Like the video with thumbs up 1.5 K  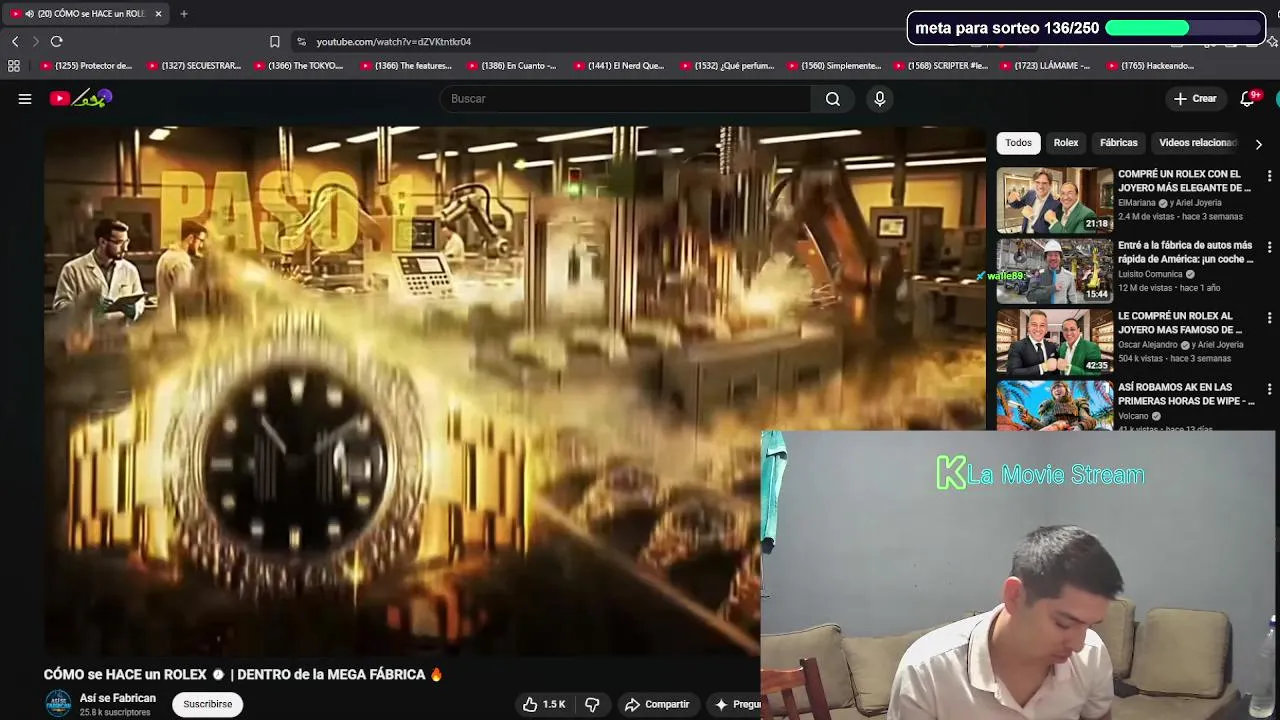click(x=544, y=704)
